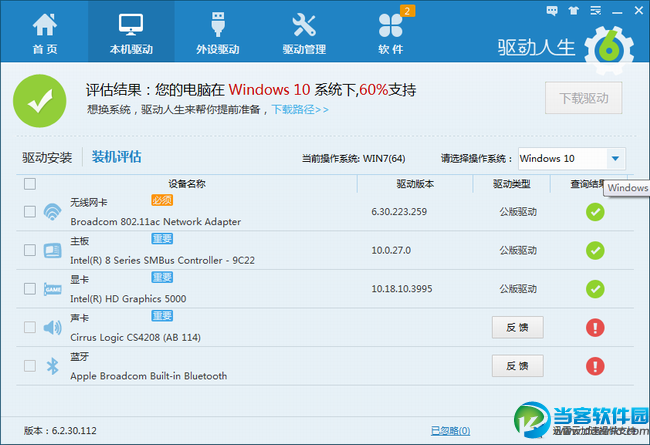Open the 首页 home tab

tap(45, 33)
